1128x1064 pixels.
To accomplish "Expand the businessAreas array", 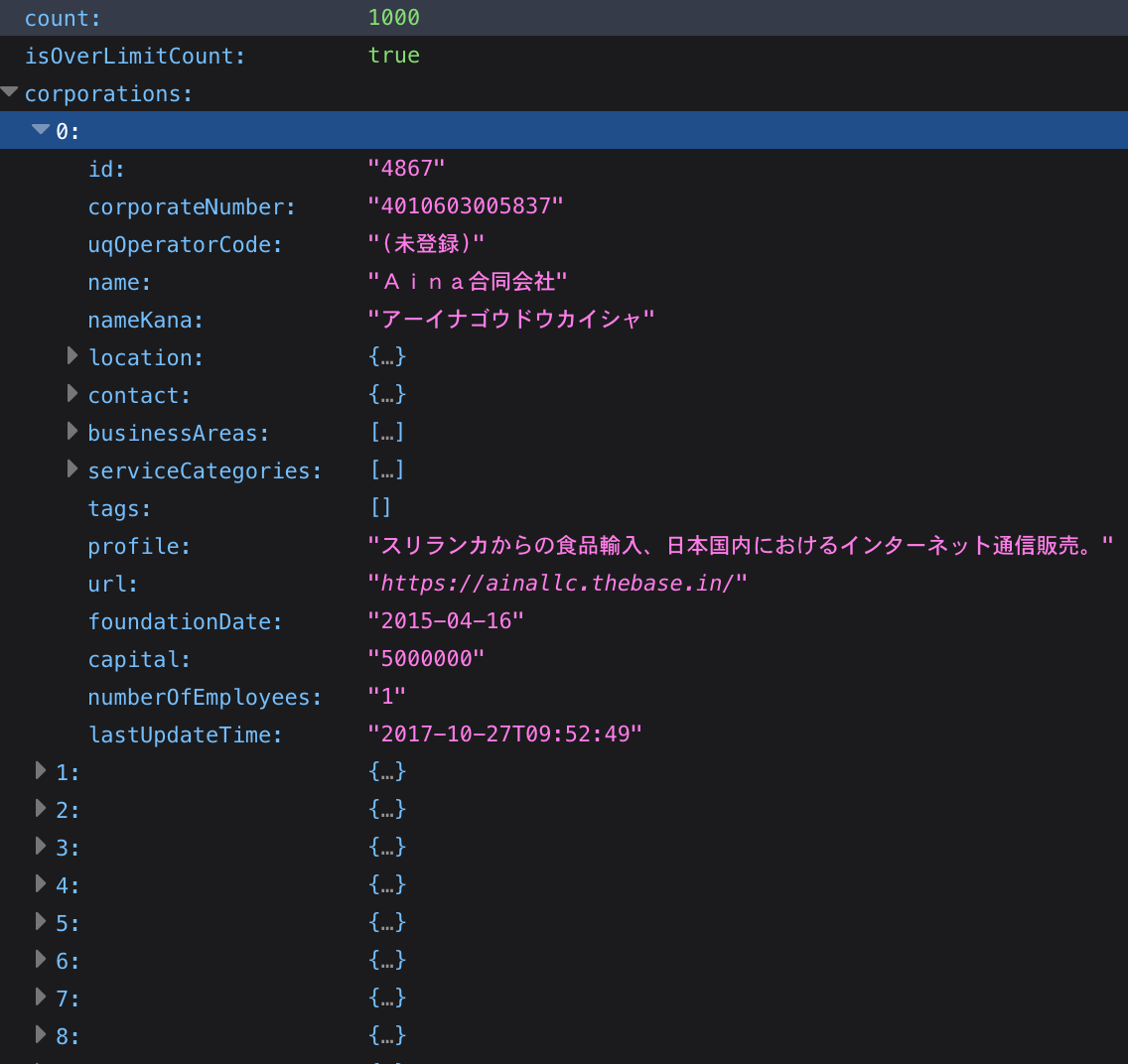I will coord(72,433).
